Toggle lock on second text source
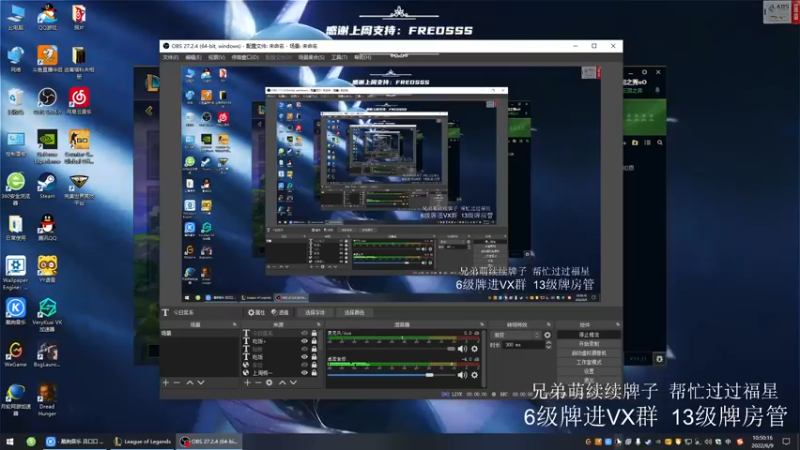The image size is (800, 450). pos(314,341)
